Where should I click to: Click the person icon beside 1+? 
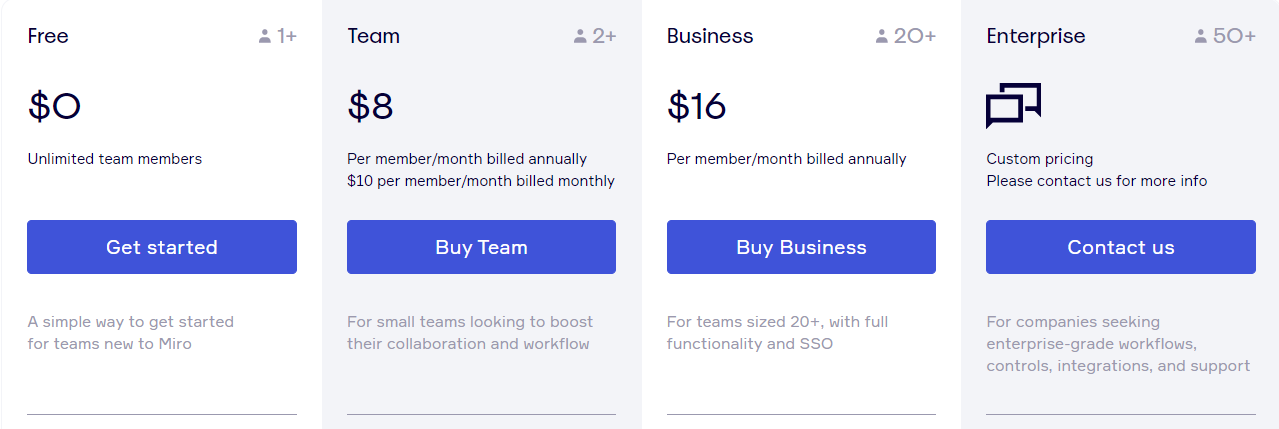click(x=265, y=37)
